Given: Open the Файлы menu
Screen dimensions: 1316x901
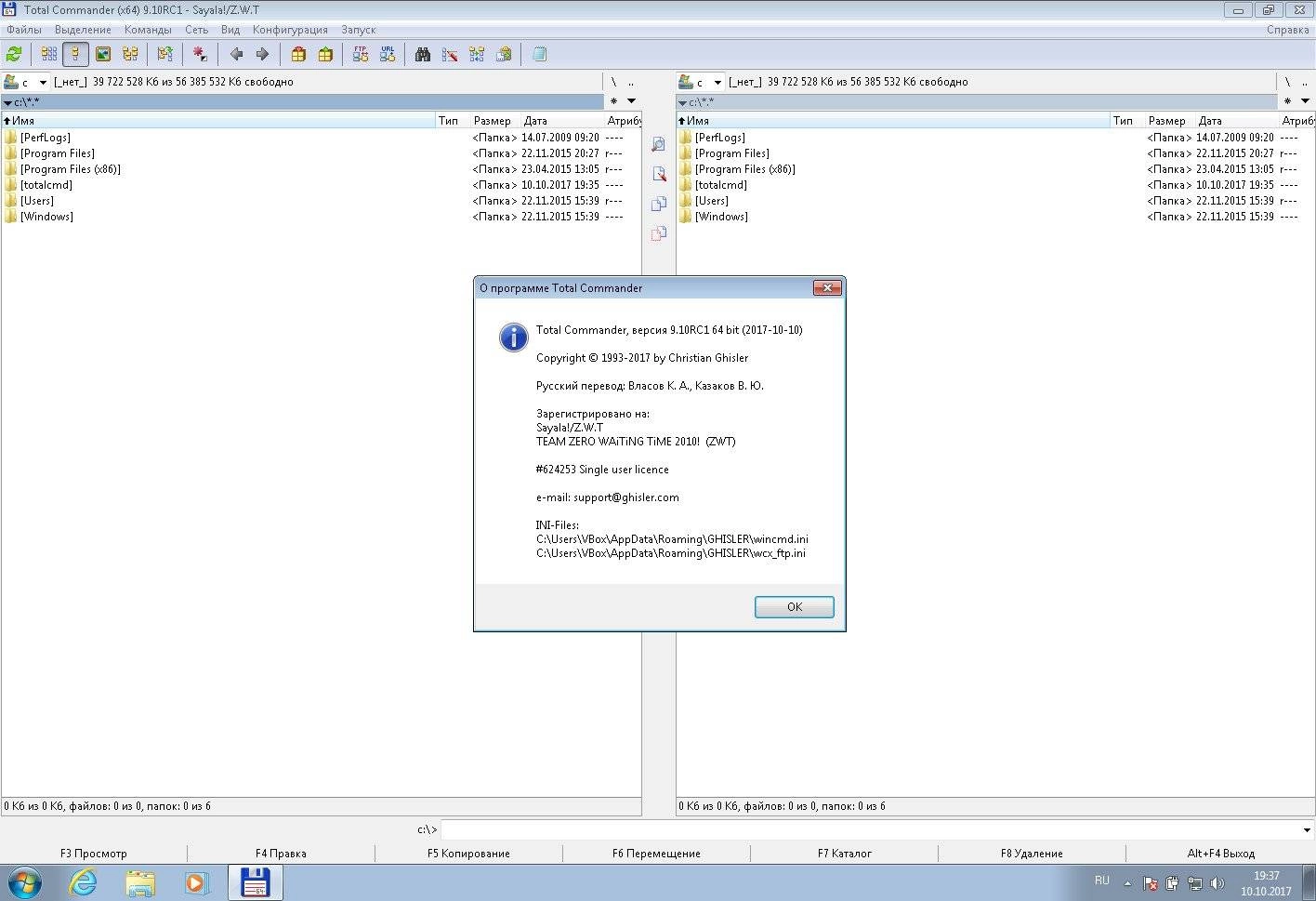Looking at the screenshot, I should [x=24, y=30].
